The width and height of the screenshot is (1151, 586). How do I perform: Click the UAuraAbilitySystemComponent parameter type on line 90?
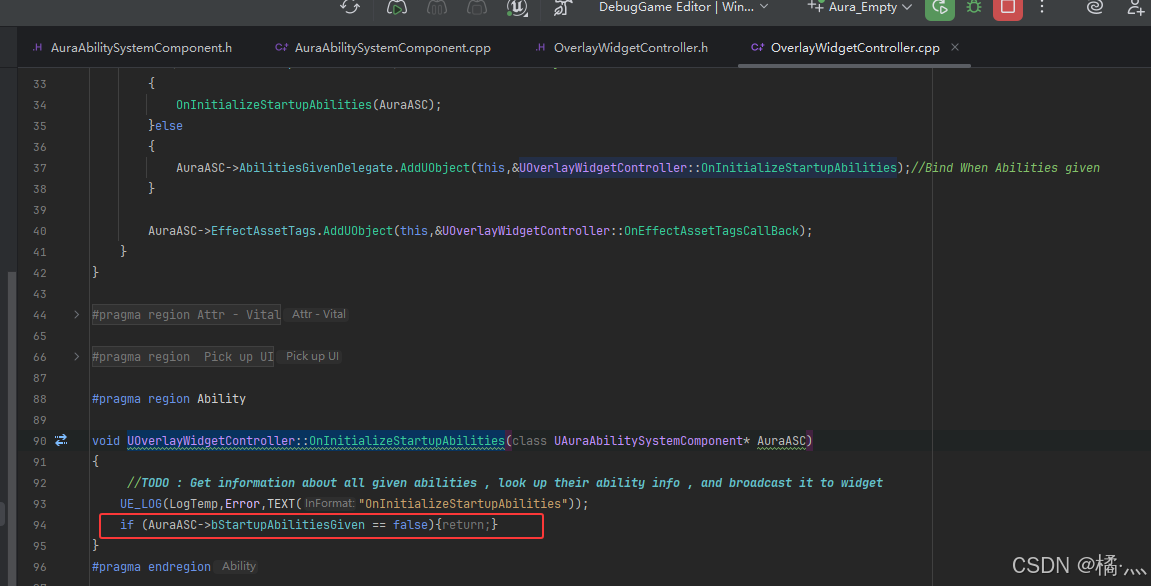tap(648, 441)
